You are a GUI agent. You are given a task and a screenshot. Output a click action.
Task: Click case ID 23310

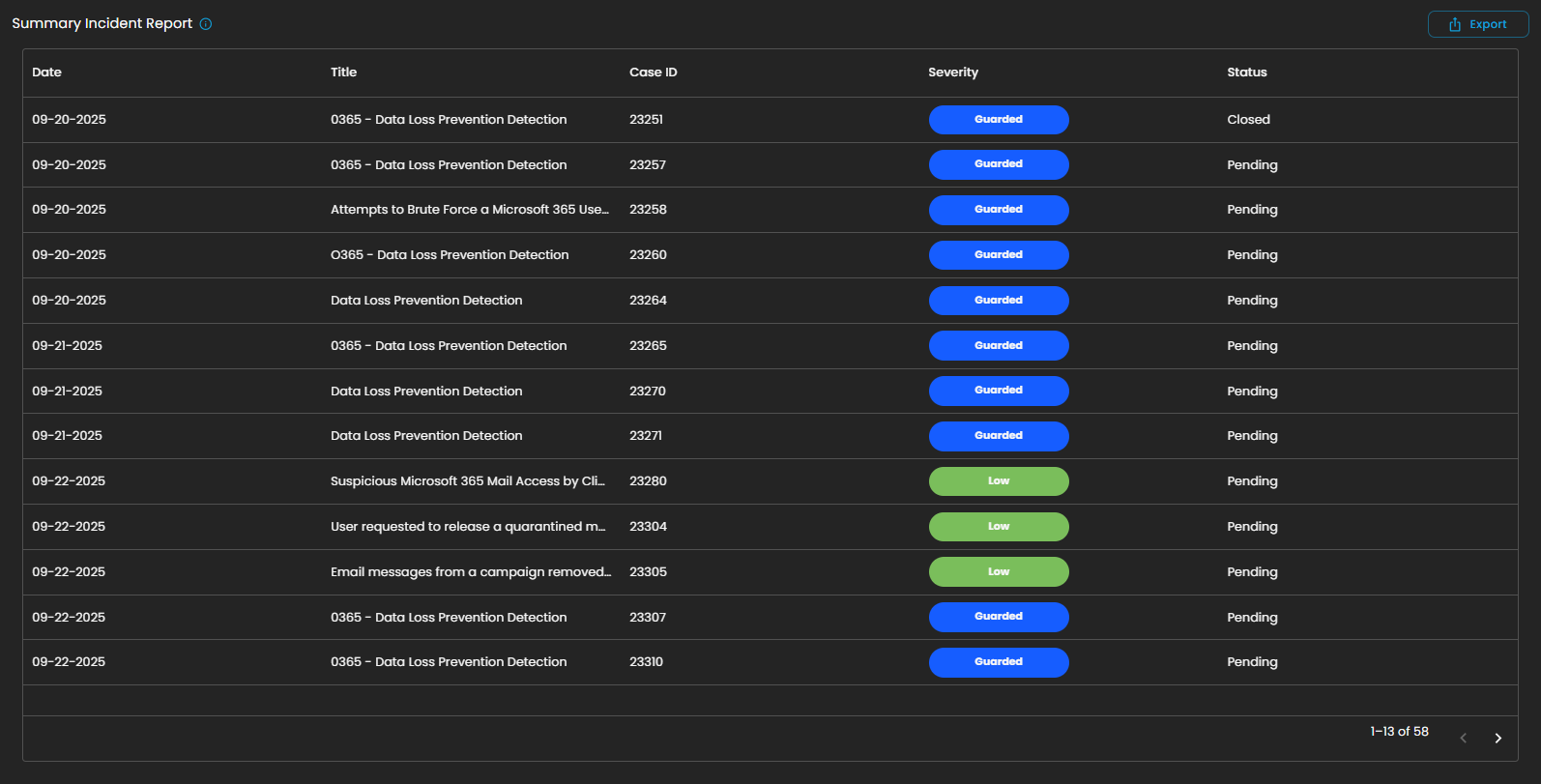(x=646, y=662)
